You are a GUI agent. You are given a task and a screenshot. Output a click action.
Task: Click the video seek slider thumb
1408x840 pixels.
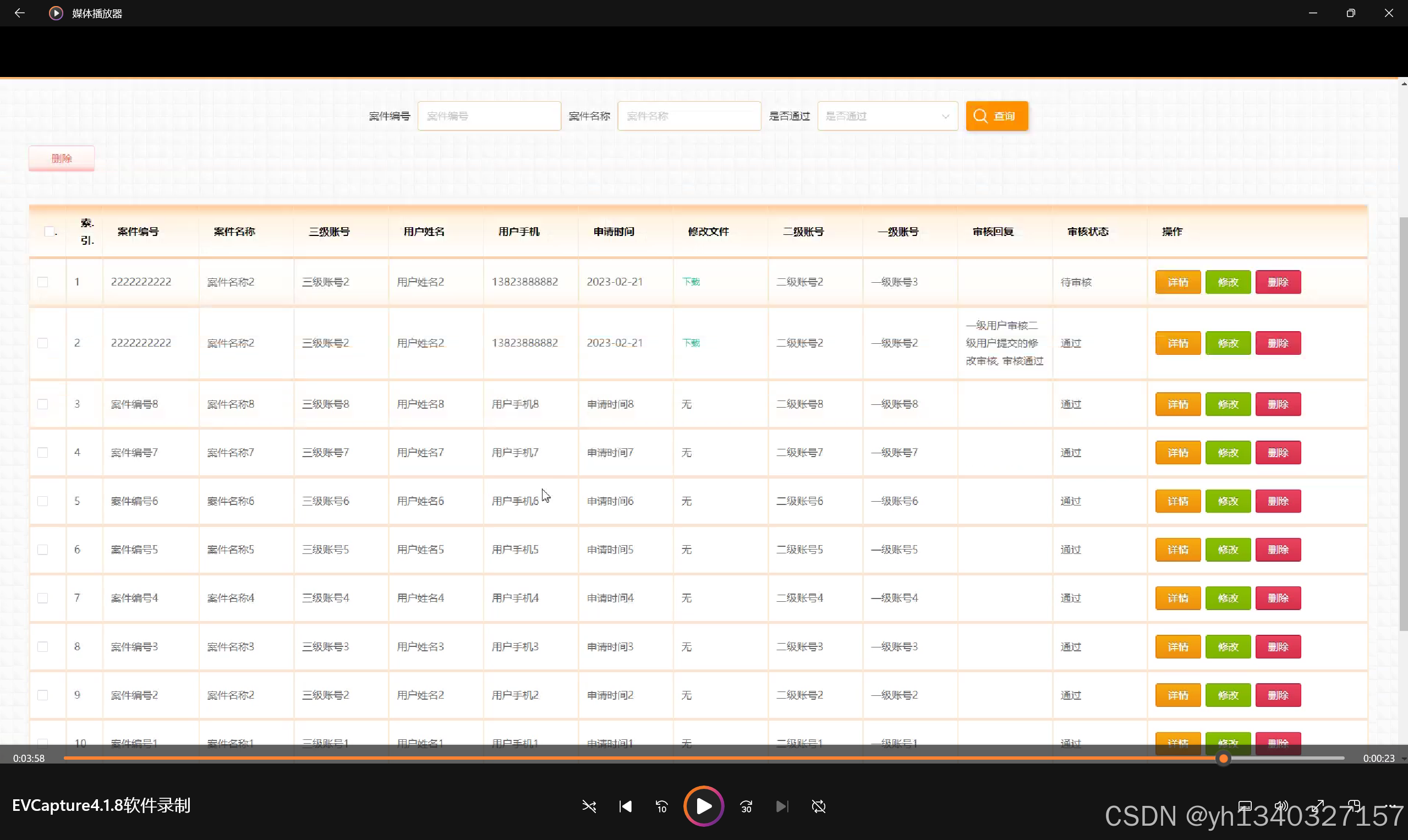(1224, 759)
